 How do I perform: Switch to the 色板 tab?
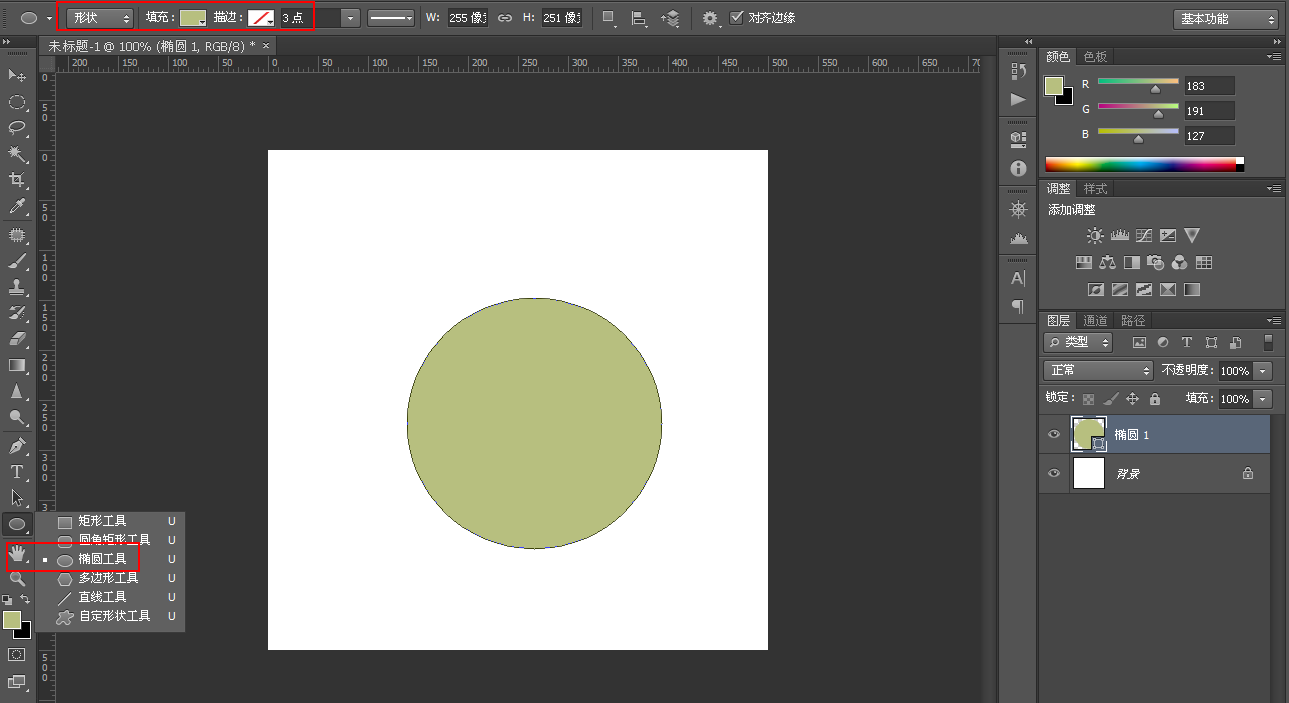1095,57
